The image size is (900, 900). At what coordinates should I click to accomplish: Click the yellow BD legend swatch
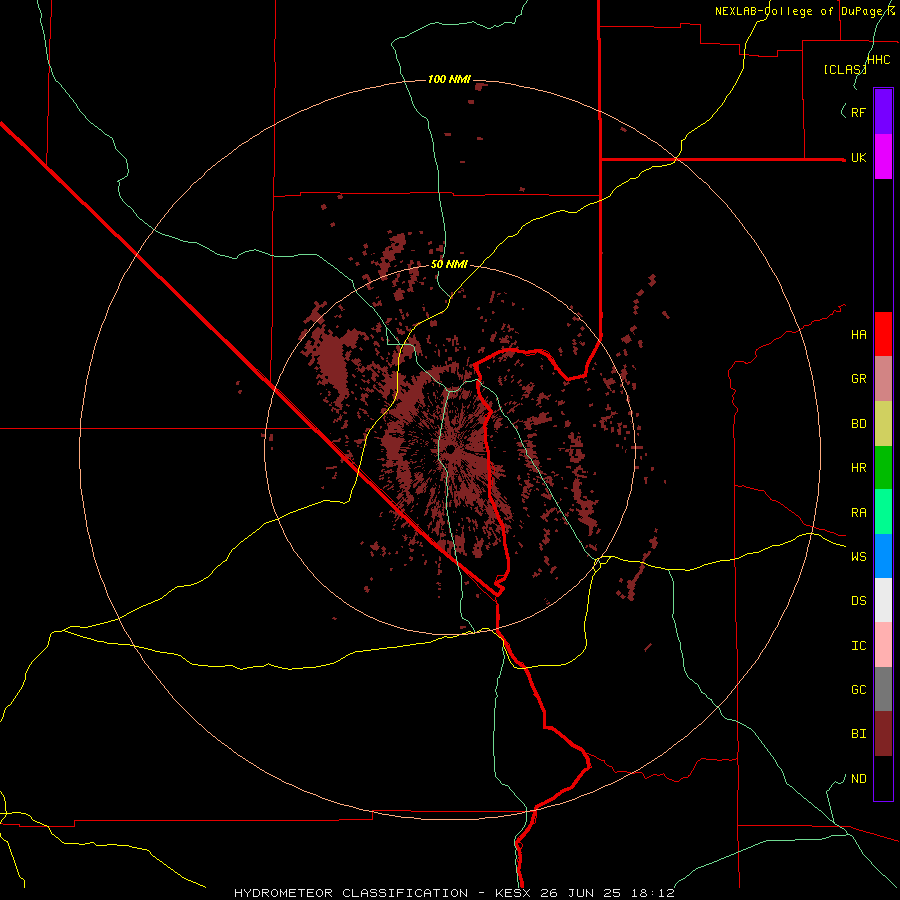[x=883, y=424]
